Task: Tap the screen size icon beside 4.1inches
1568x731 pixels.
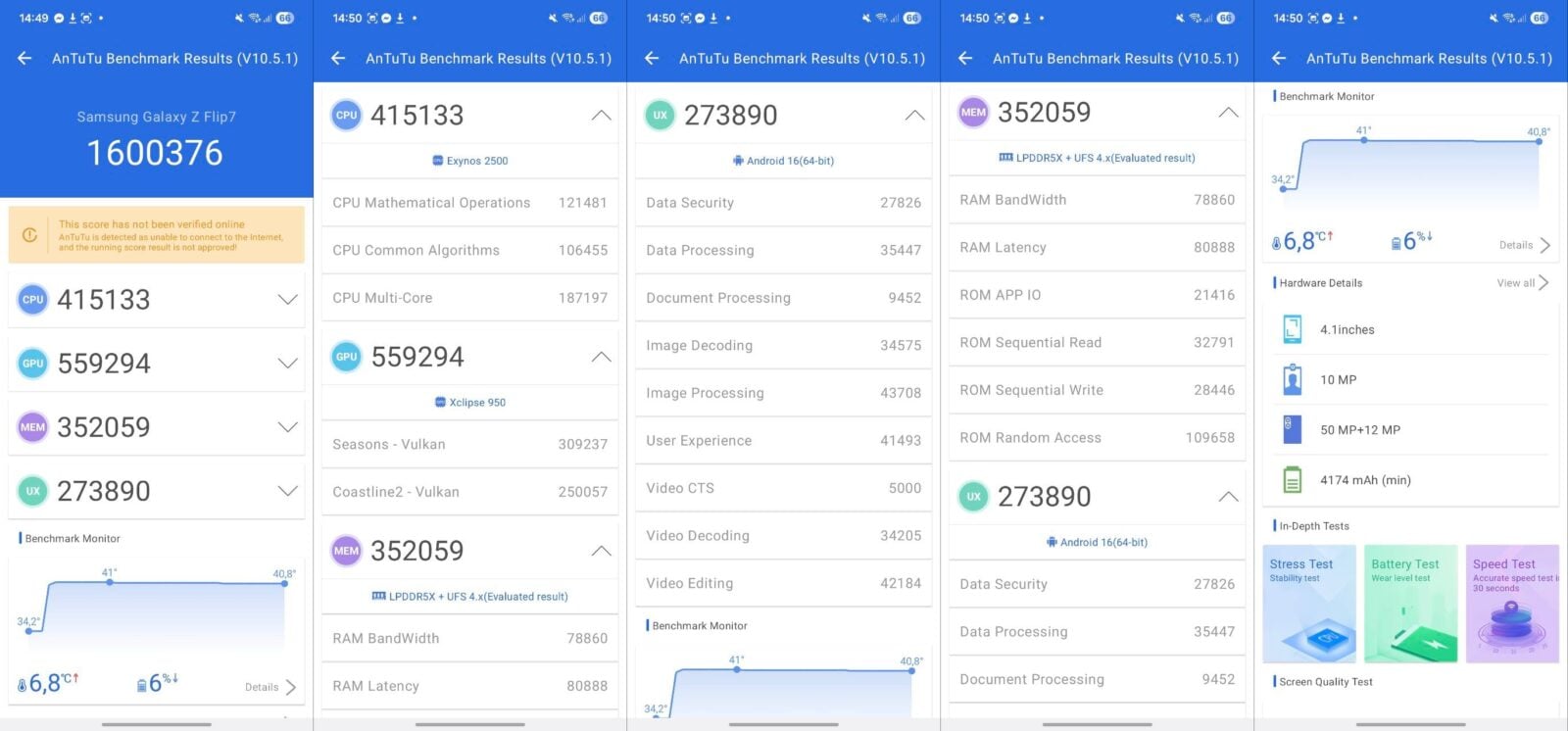Action: tap(1293, 329)
